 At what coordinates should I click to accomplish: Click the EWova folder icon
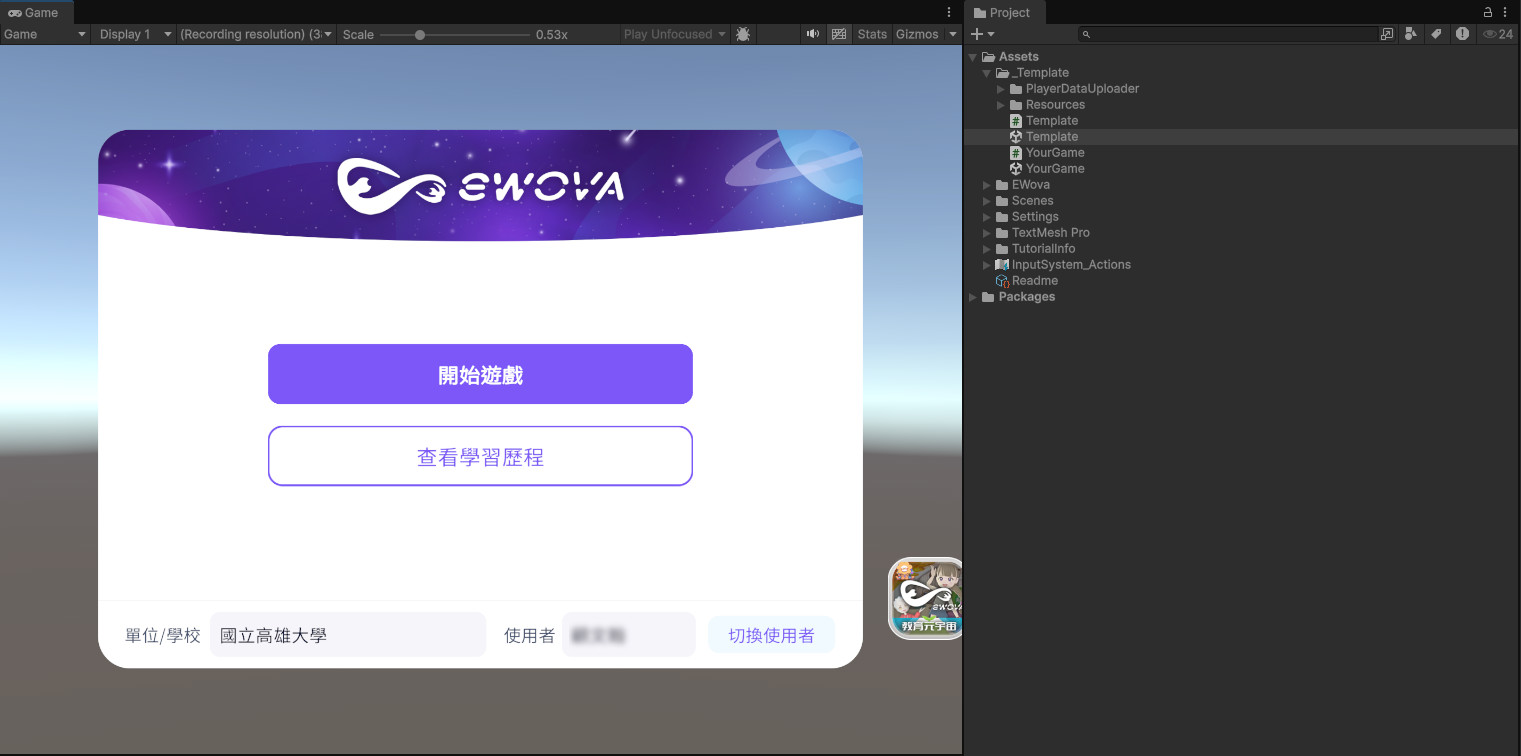pyautogui.click(x=1002, y=185)
